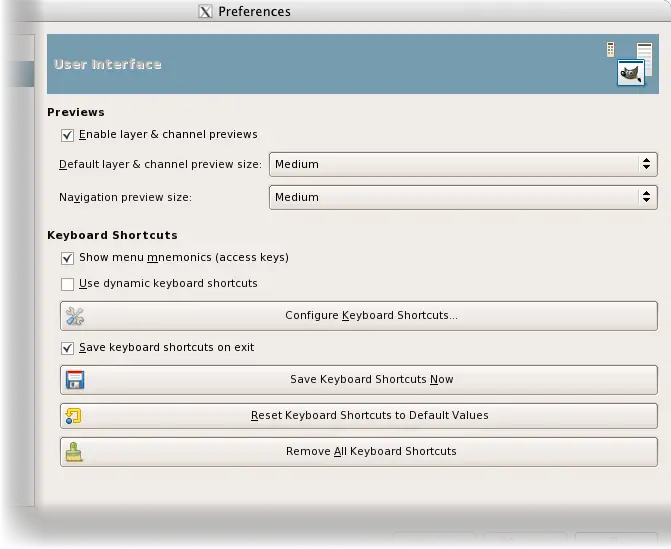
Task: Uncheck Show menu mnemonics (access keys)
Action: click(x=68, y=258)
